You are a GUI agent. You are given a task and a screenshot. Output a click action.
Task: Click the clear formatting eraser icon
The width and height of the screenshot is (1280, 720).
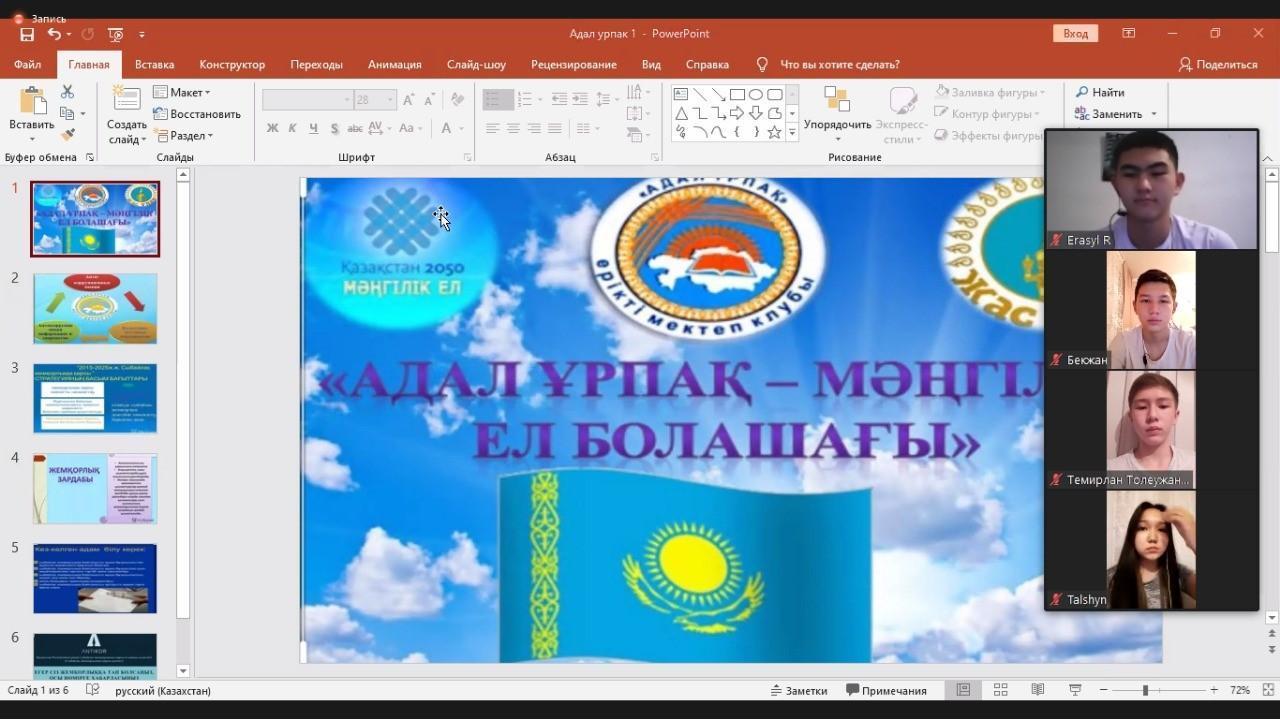[x=457, y=100]
